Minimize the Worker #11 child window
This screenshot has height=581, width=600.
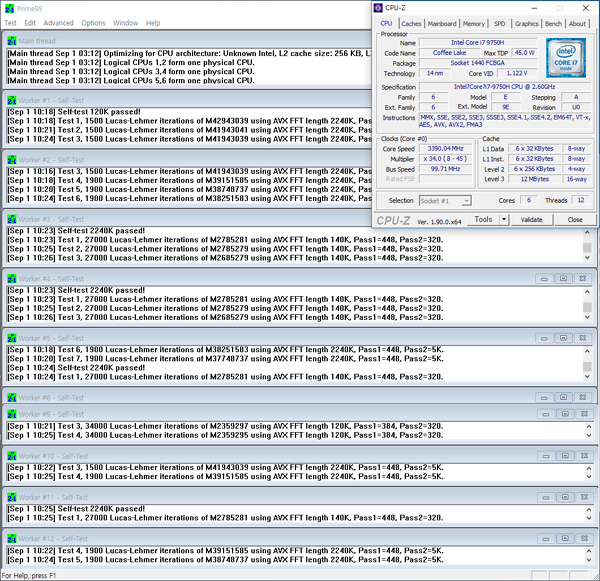tap(546, 497)
